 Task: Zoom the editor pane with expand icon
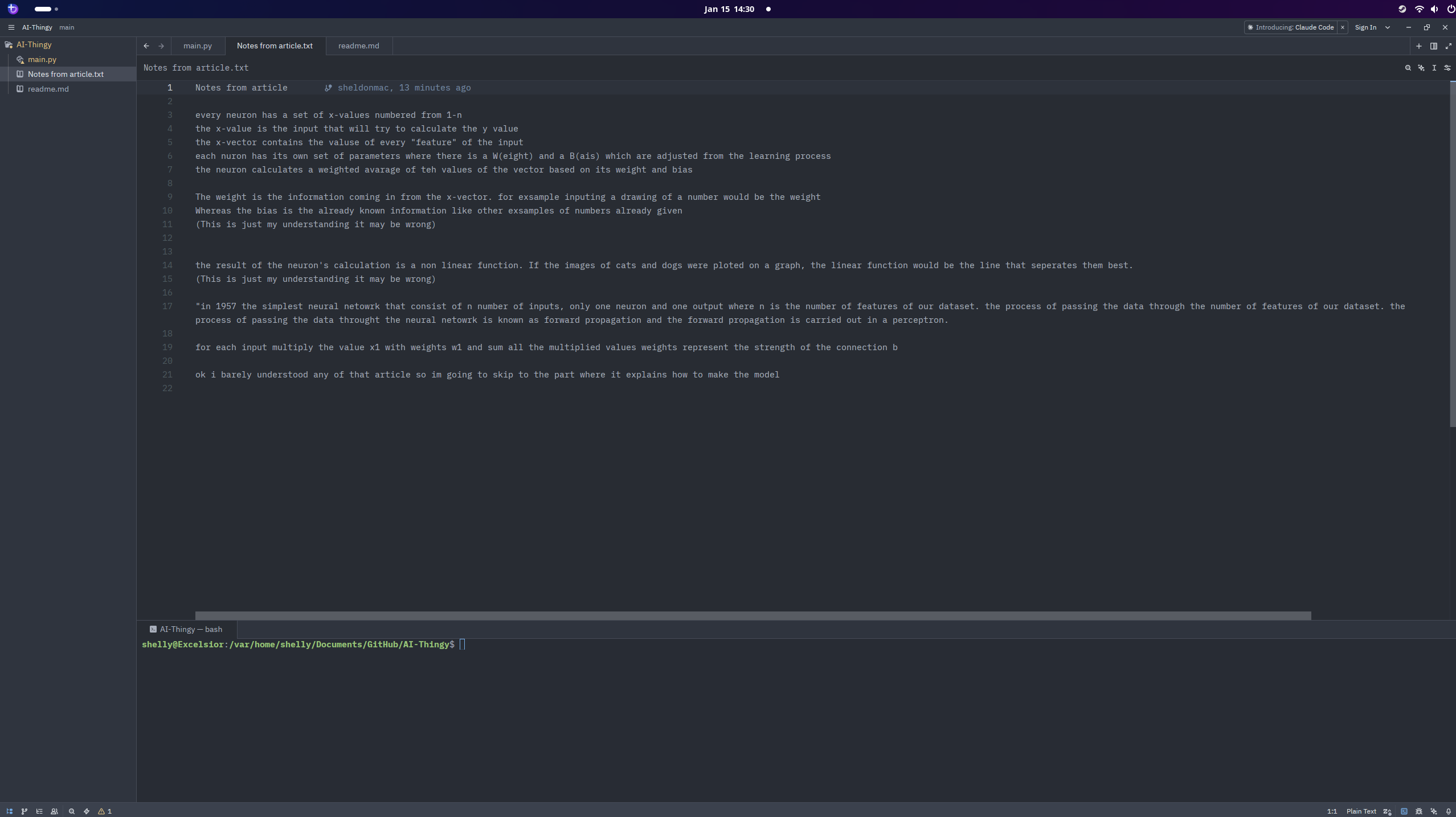pos(1448,46)
